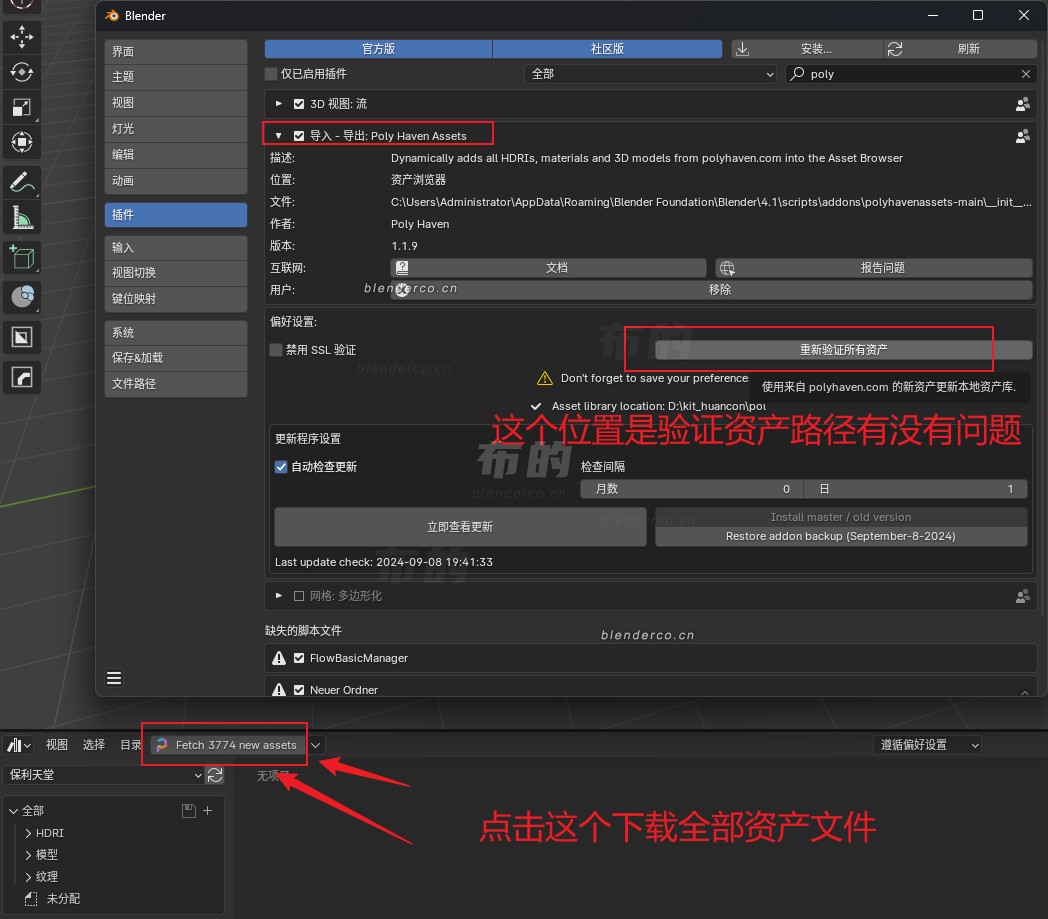Expand the 纹理 catalog
1048x919 pixels.
(x=28, y=877)
